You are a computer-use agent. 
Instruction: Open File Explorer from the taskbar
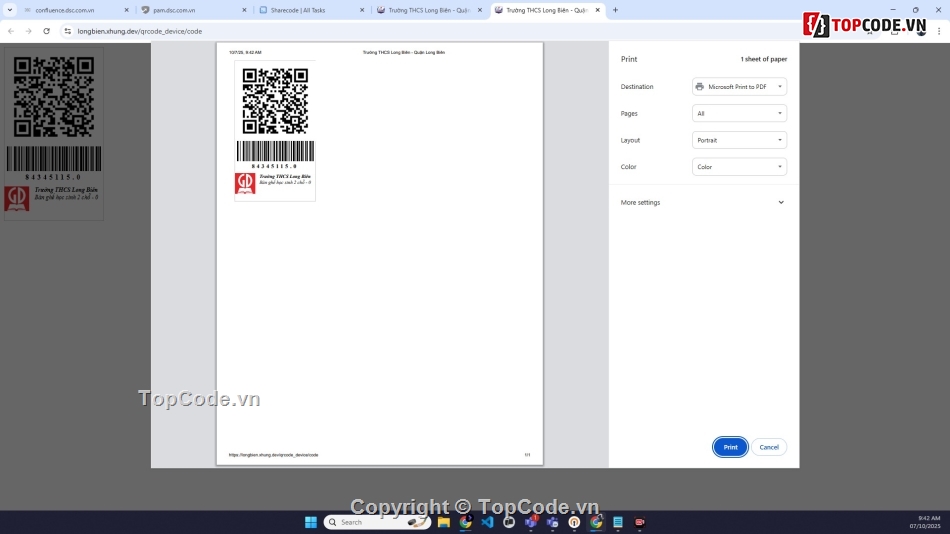(444, 522)
